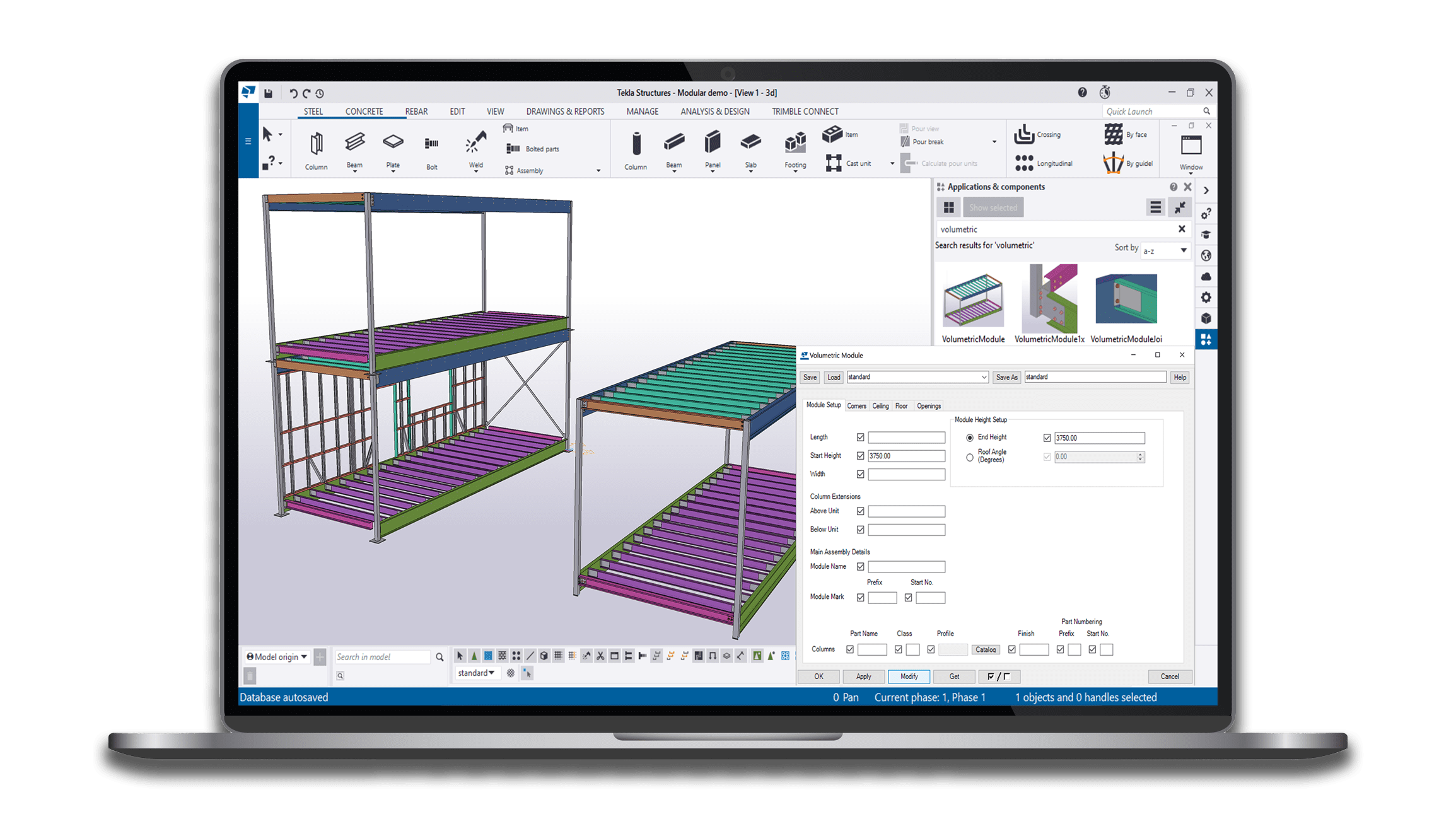Click the undo arrow icon
Image resolution: width=1456 pixels, height=819 pixels.
(293, 93)
